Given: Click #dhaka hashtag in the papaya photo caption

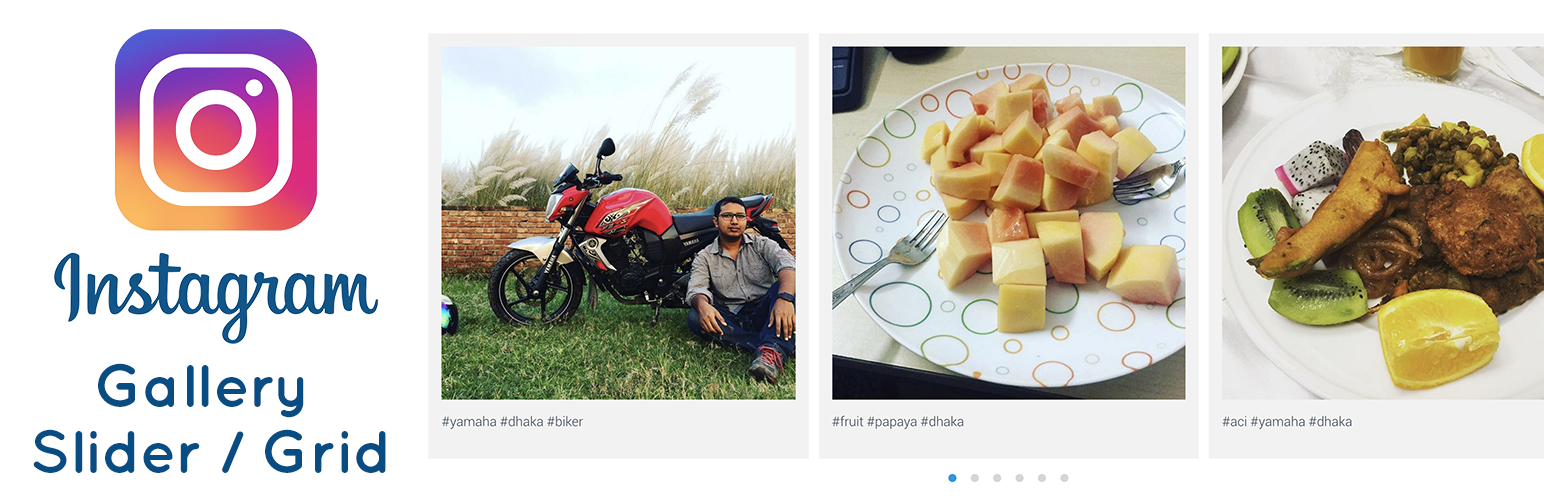Looking at the screenshot, I should (943, 422).
